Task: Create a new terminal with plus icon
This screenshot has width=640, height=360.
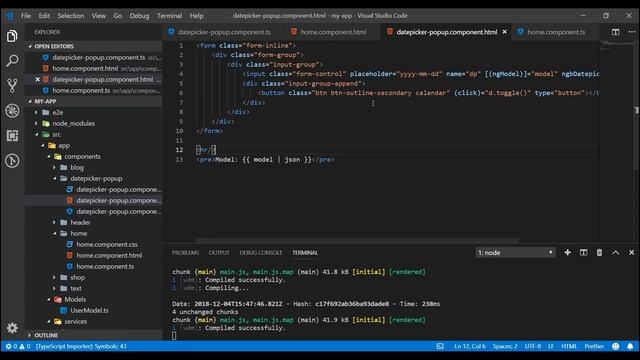Action: coord(567,253)
